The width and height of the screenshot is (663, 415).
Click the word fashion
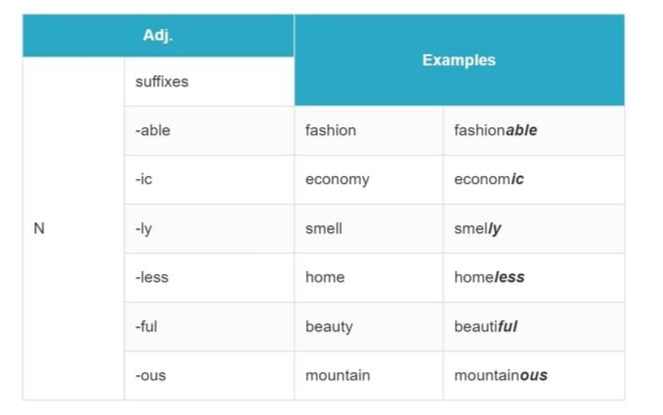(x=331, y=130)
